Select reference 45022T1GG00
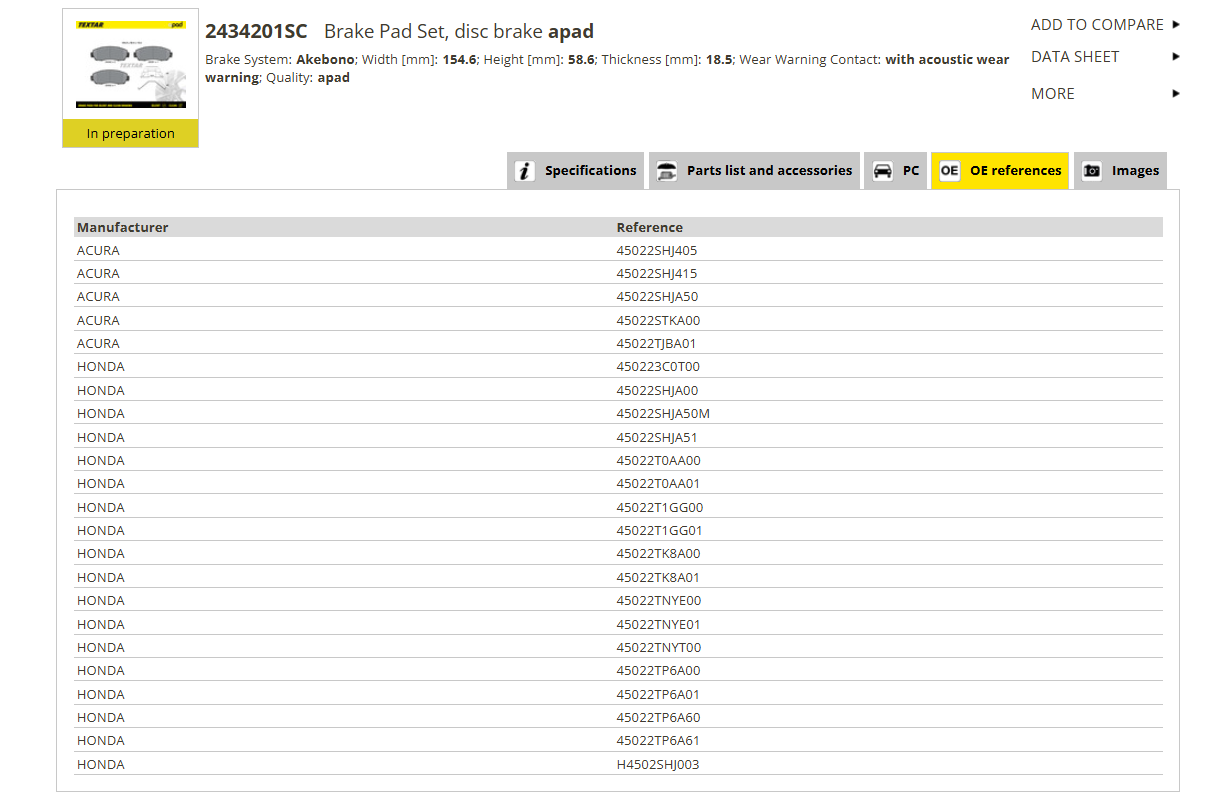The image size is (1232, 800). point(660,507)
